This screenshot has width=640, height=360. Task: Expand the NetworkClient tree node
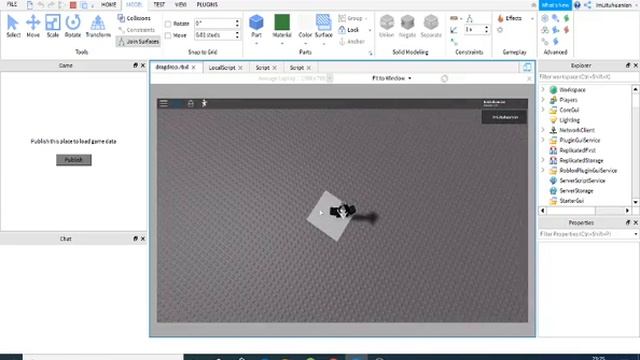(543, 130)
